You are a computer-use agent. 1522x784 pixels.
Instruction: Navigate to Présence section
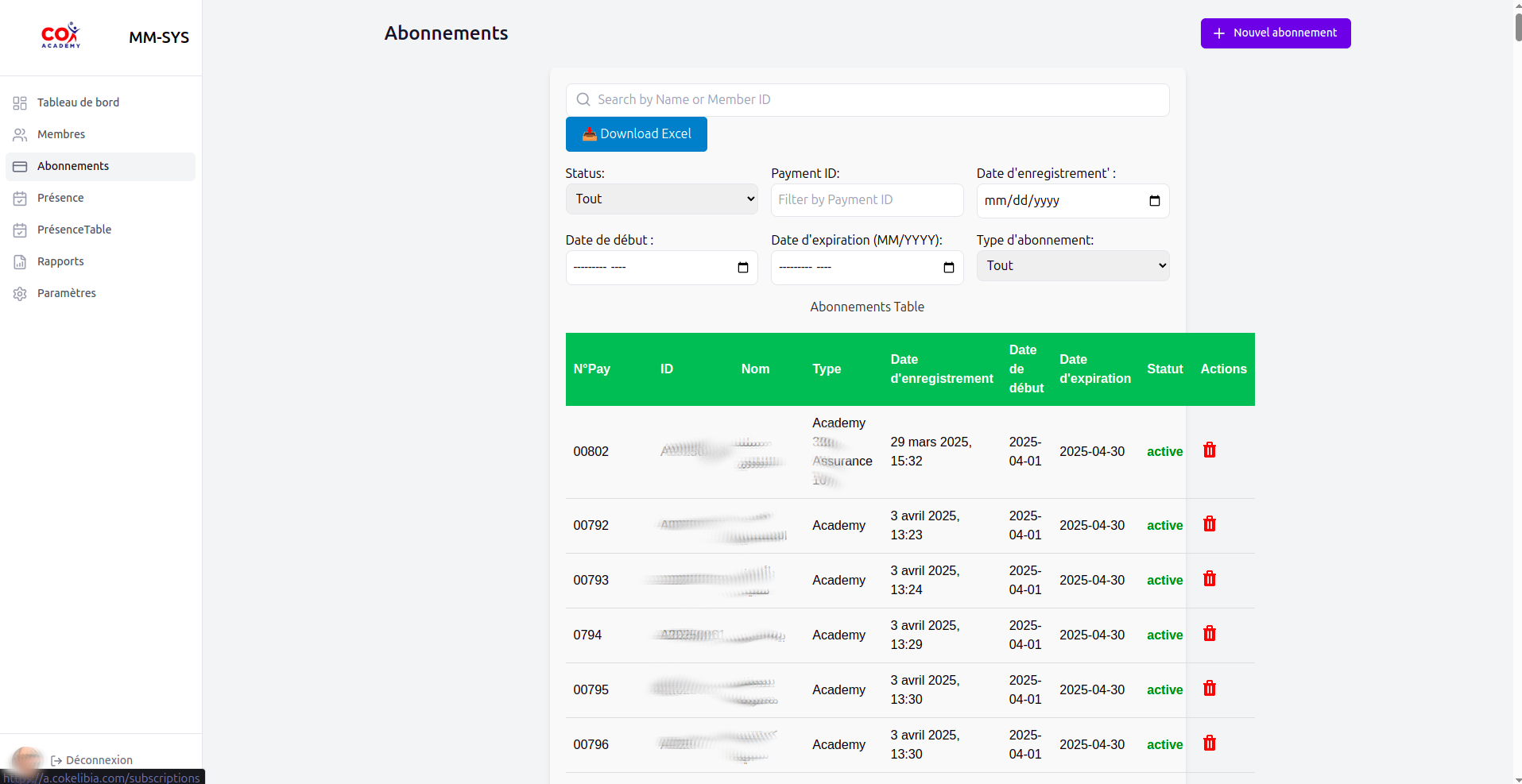click(x=60, y=198)
